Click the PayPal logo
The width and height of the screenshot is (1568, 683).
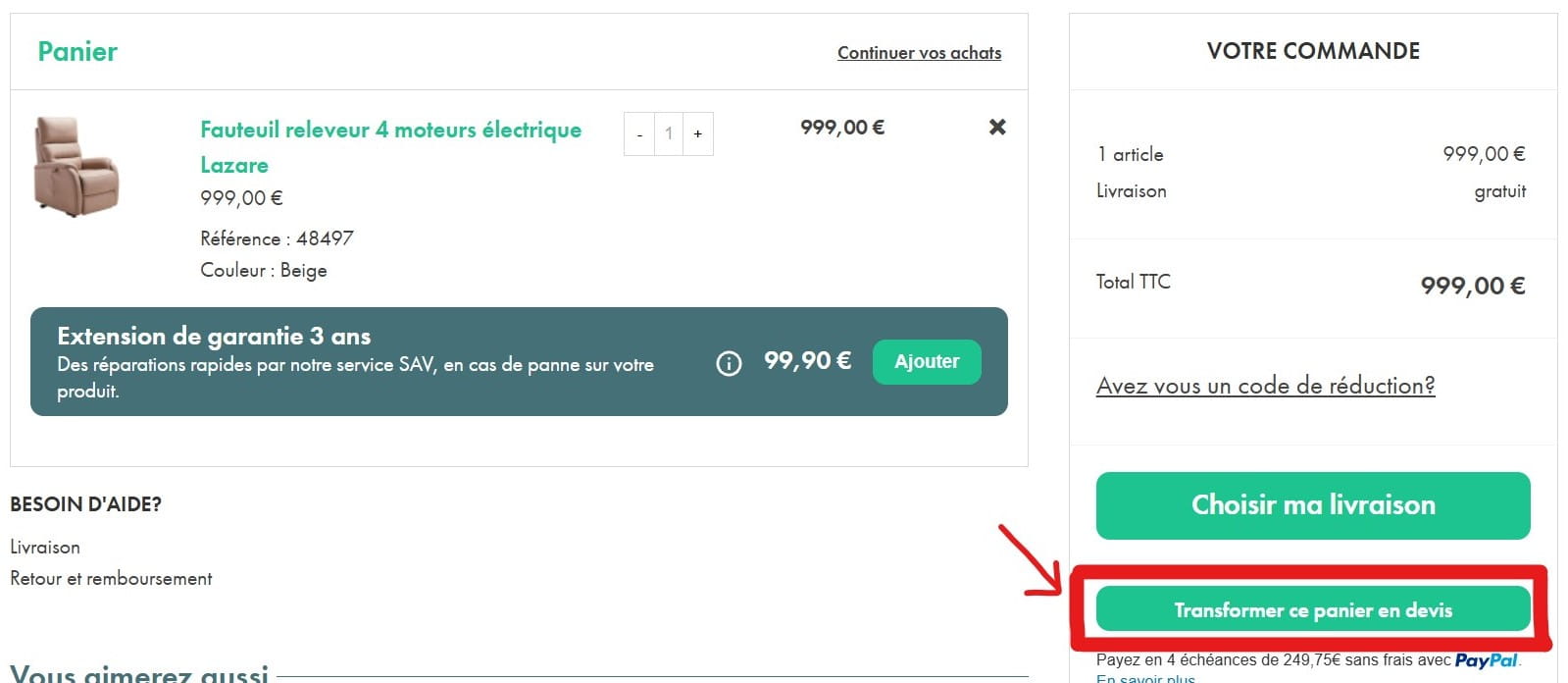click(1487, 660)
